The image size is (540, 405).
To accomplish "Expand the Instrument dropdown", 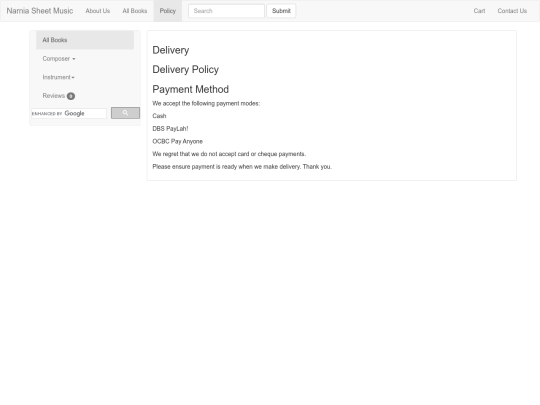I will (59, 77).
